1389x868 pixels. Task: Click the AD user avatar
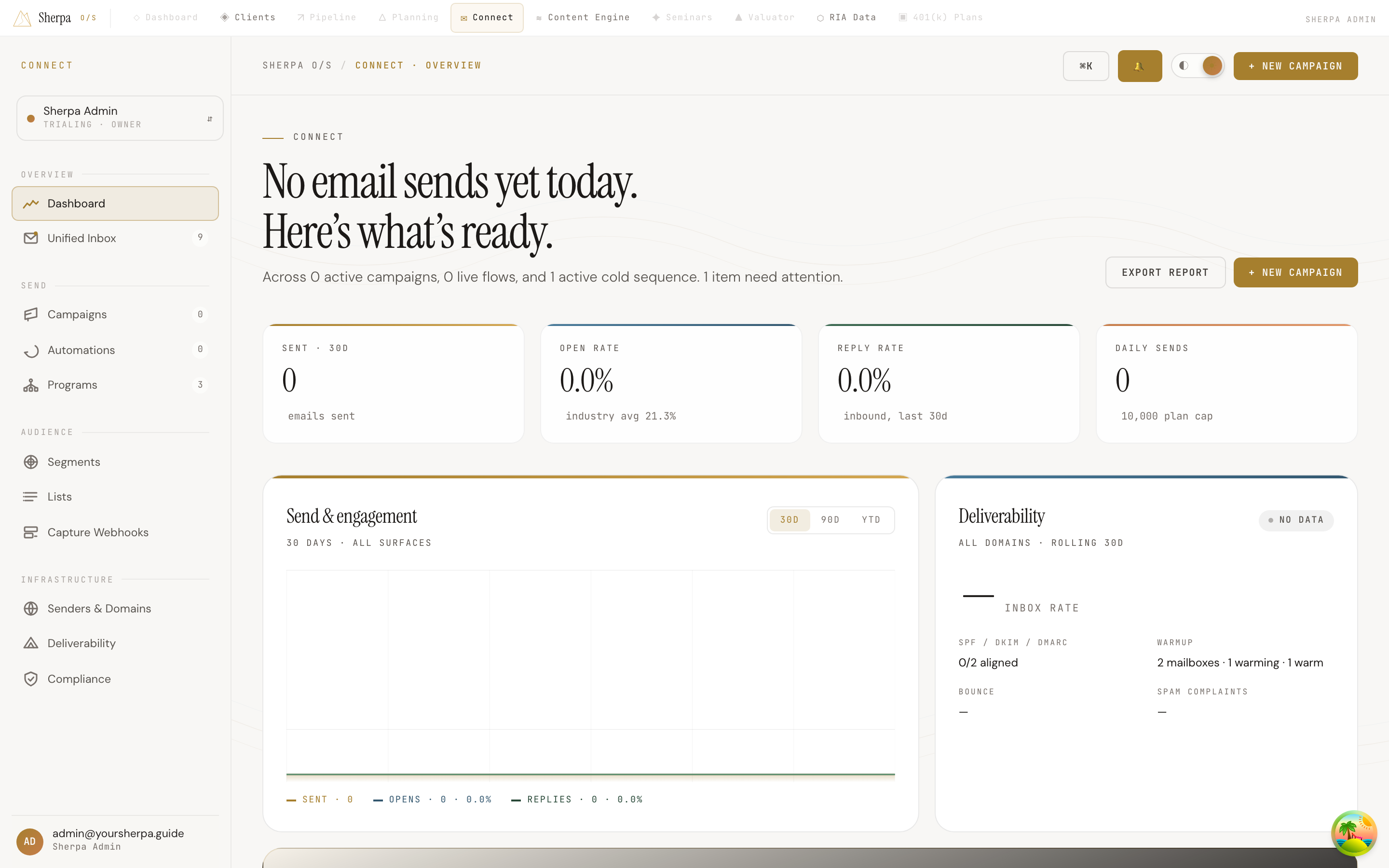point(30,841)
